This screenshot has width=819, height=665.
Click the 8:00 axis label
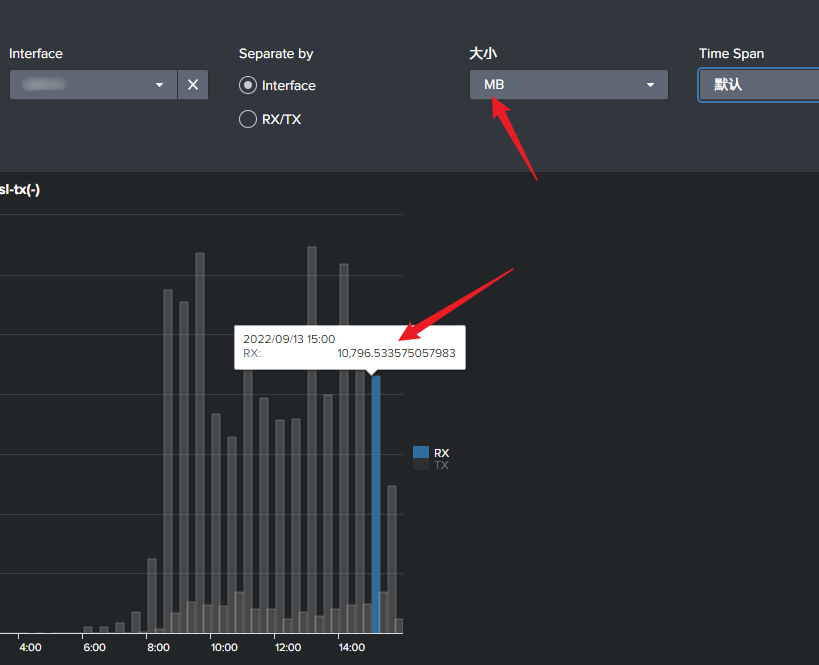[158, 647]
